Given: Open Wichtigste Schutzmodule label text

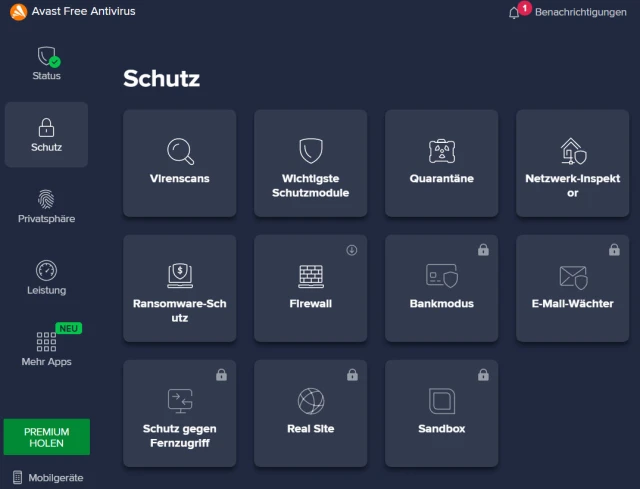Looking at the screenshot, I should pos(311,186).
